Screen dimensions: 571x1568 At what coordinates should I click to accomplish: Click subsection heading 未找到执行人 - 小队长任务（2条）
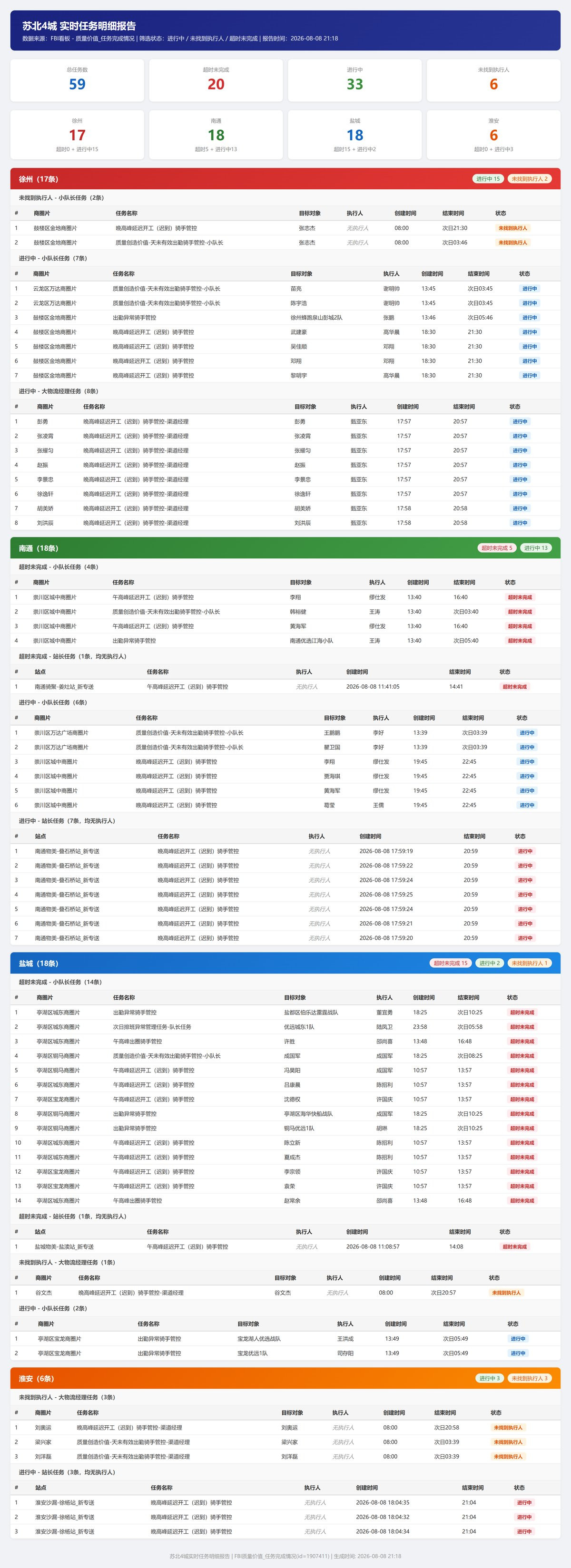61,198
